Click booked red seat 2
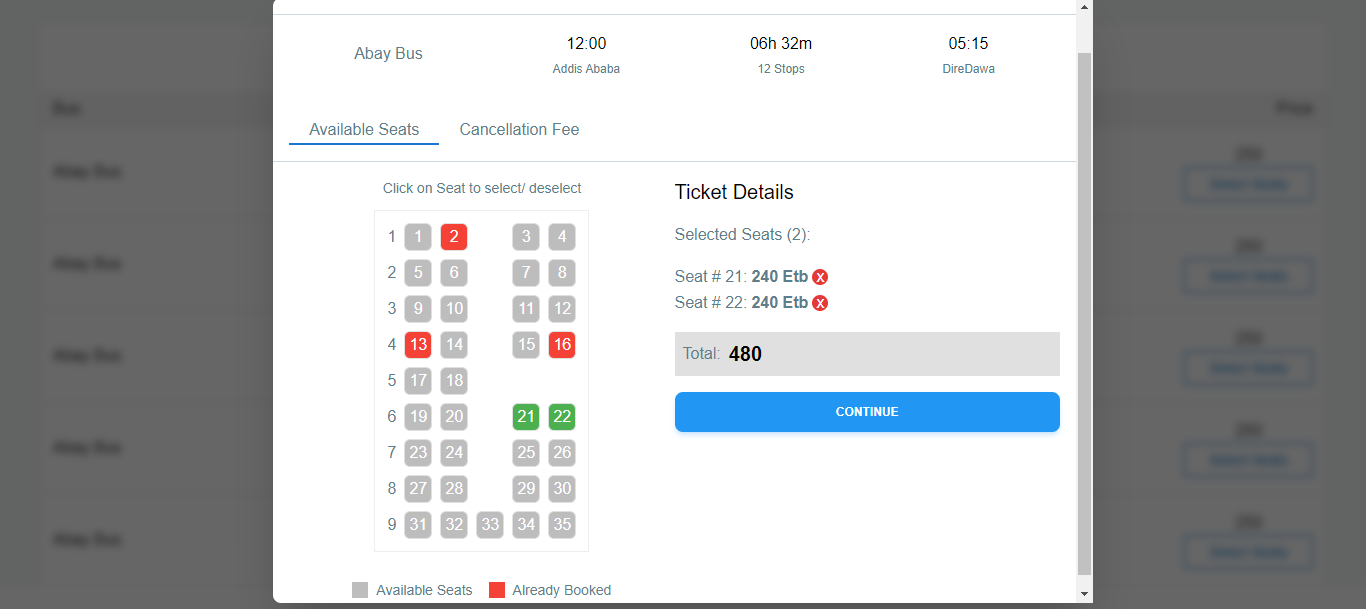Image resolution: width=1366 pixels, height=609 pixels. point(454,237)
